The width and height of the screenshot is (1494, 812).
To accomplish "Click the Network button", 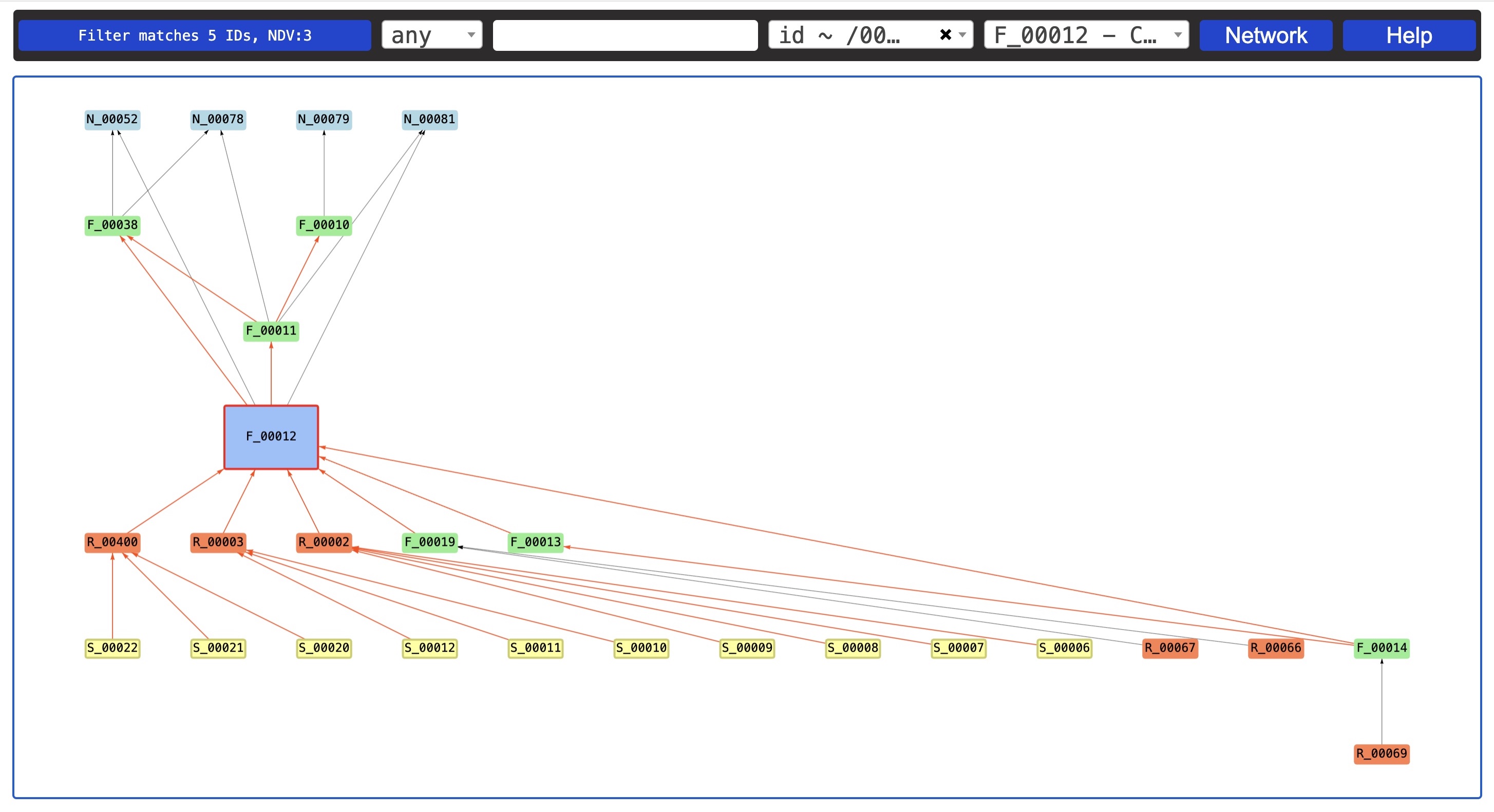I will [x=1265, y=35].
